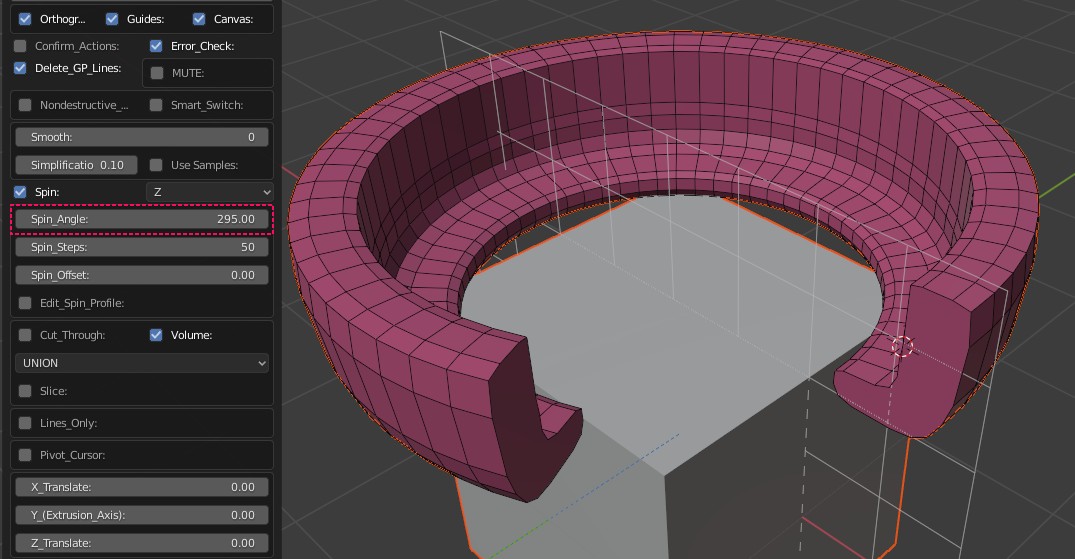Click the Spin_Angle field
The height and width of the screenshot is (559, 1075).
click(142, 219)
